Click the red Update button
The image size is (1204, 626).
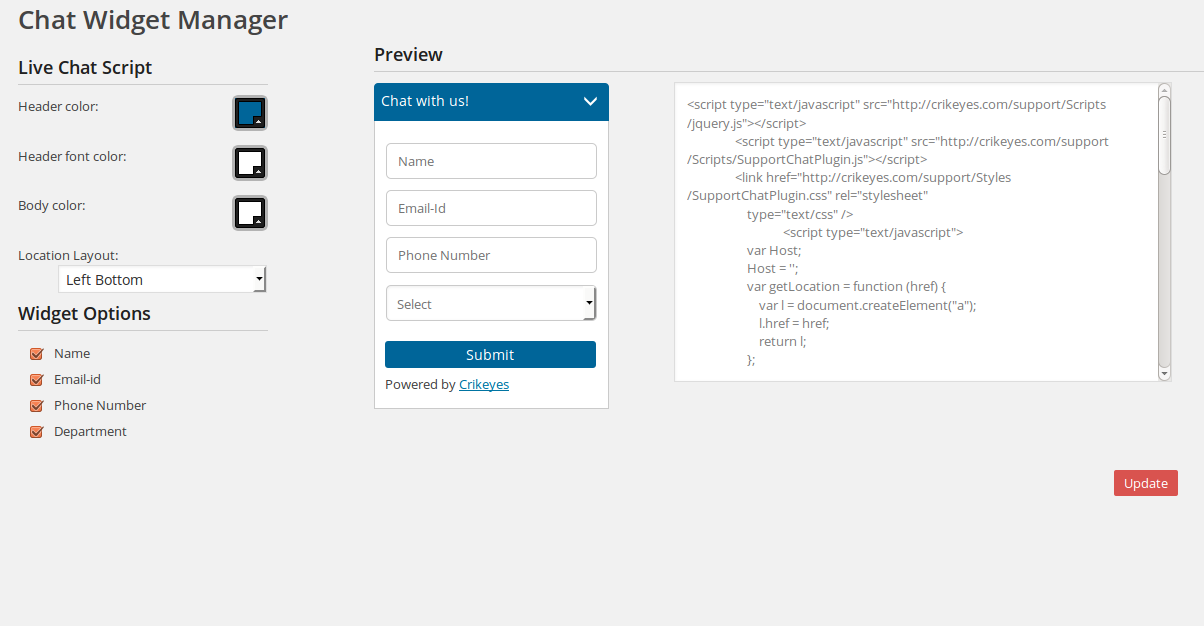[x=1146, y=483]
